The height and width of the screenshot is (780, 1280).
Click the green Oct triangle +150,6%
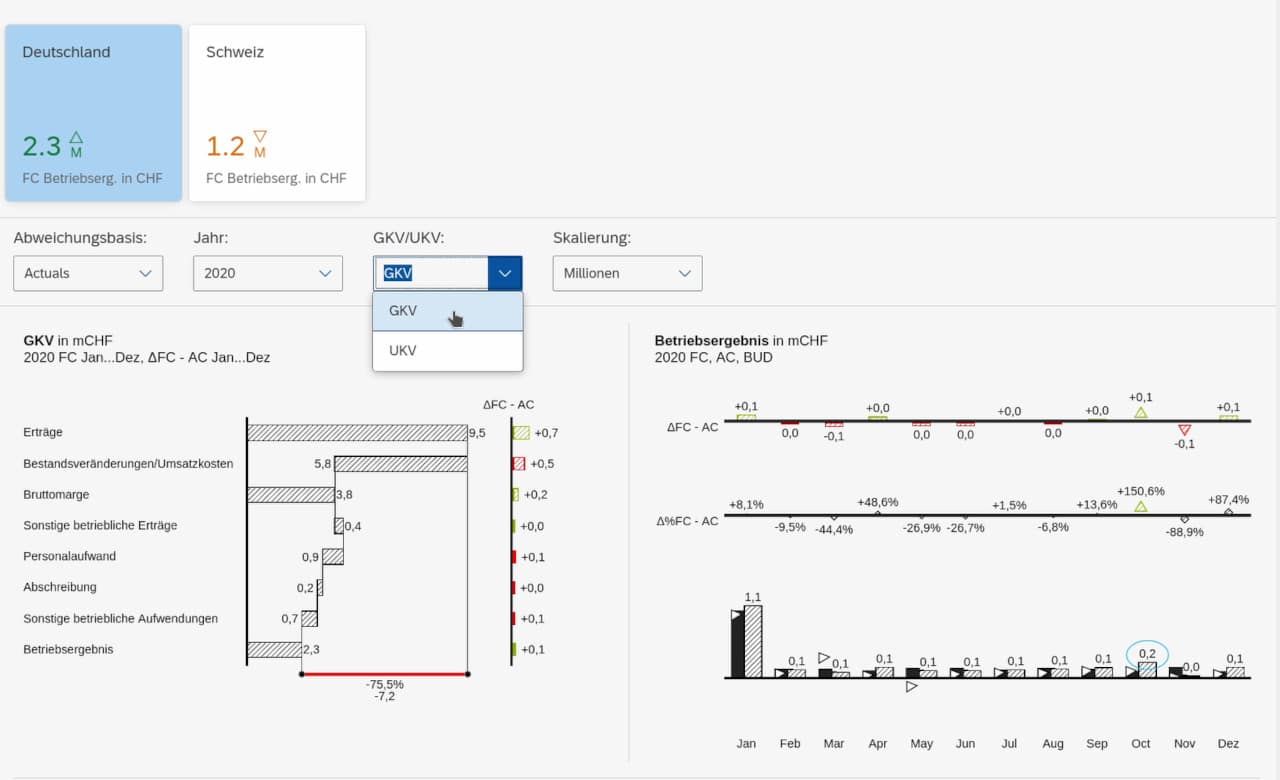click(1141, 506)
